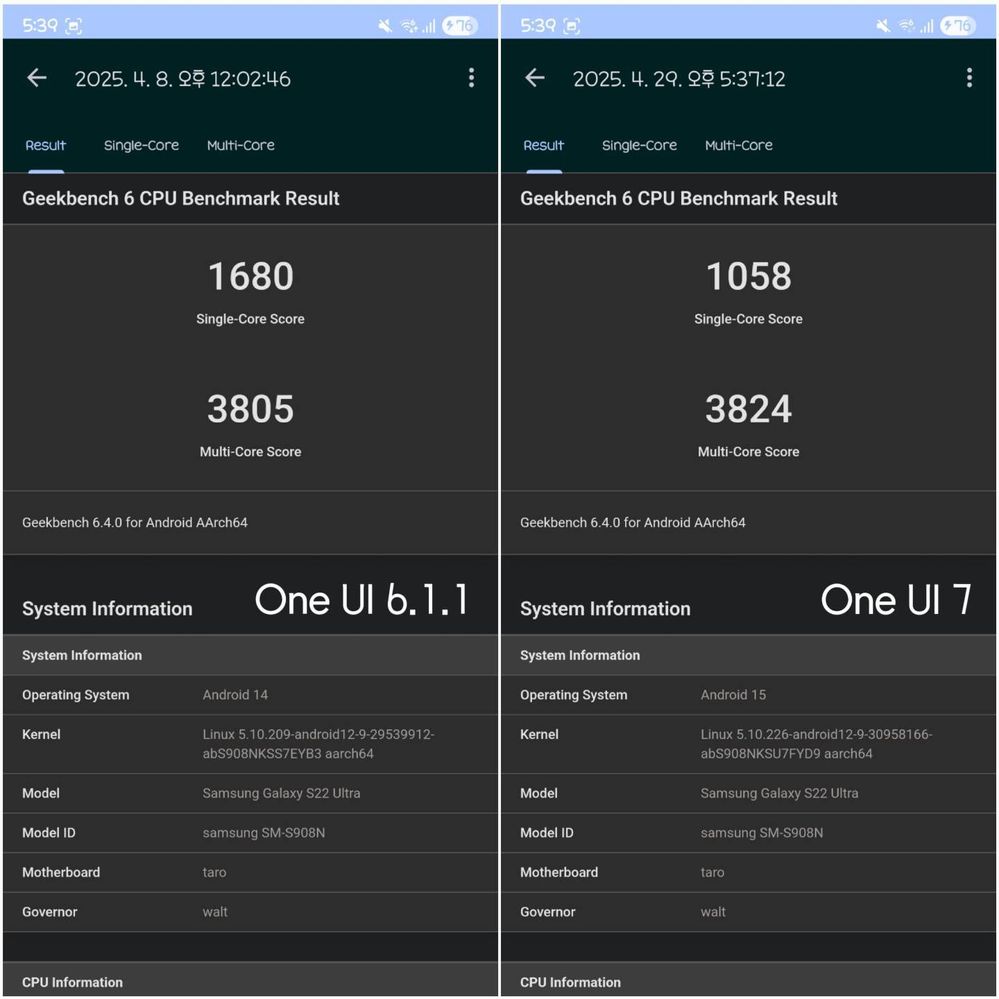This screenshot has width=999, height=999.
Task: Tap back arrow in One UI 6.1.1 screenshot
Action: [37, 78]
